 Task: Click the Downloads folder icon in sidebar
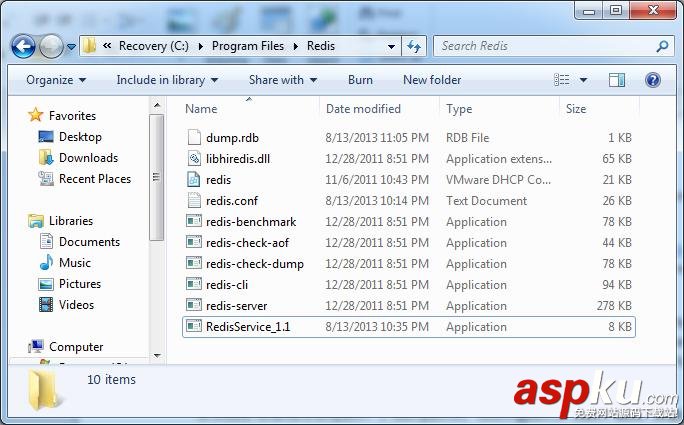[x=46, y=158]
